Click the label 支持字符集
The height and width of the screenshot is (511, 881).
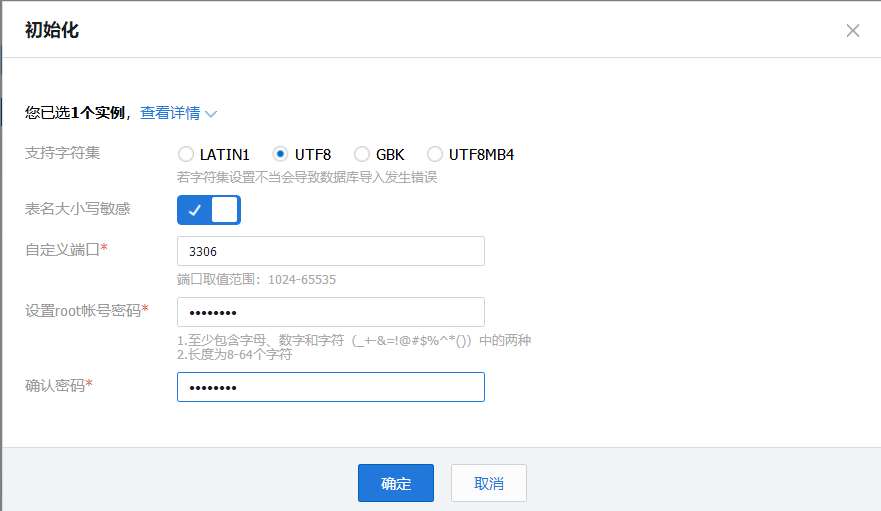pos(62,153)
